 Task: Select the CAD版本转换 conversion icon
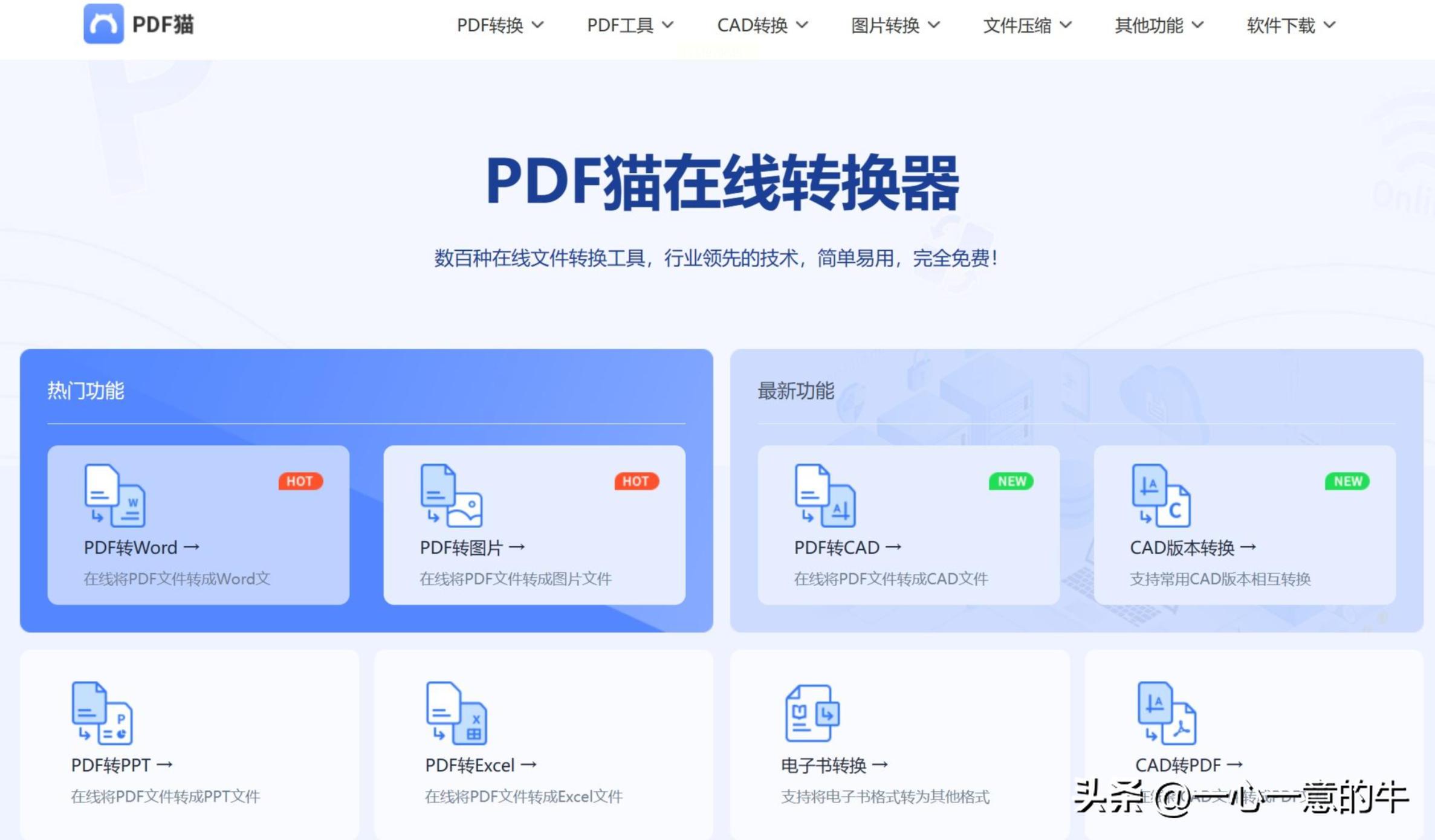click(x=1159, y=497)
